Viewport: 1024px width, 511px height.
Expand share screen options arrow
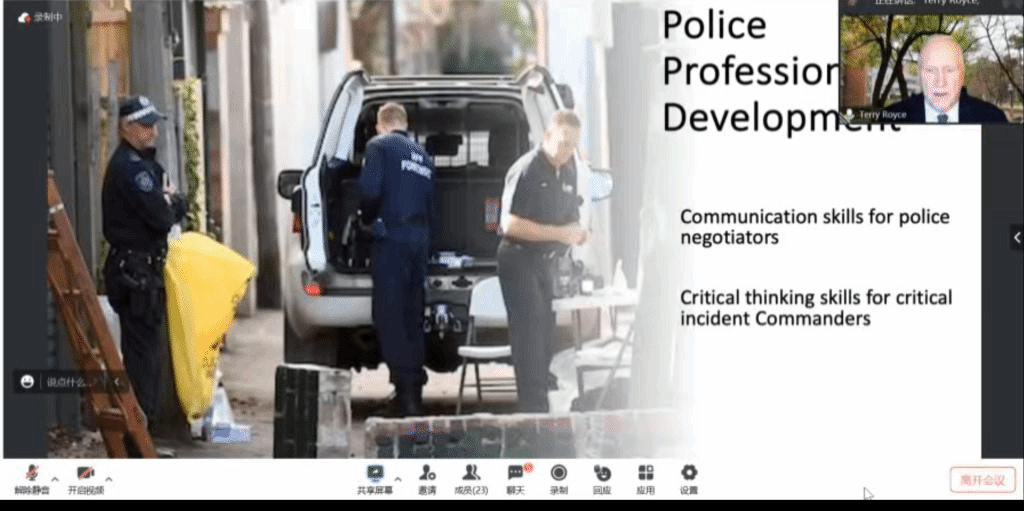pyautogui.click(x=398, y=478)
